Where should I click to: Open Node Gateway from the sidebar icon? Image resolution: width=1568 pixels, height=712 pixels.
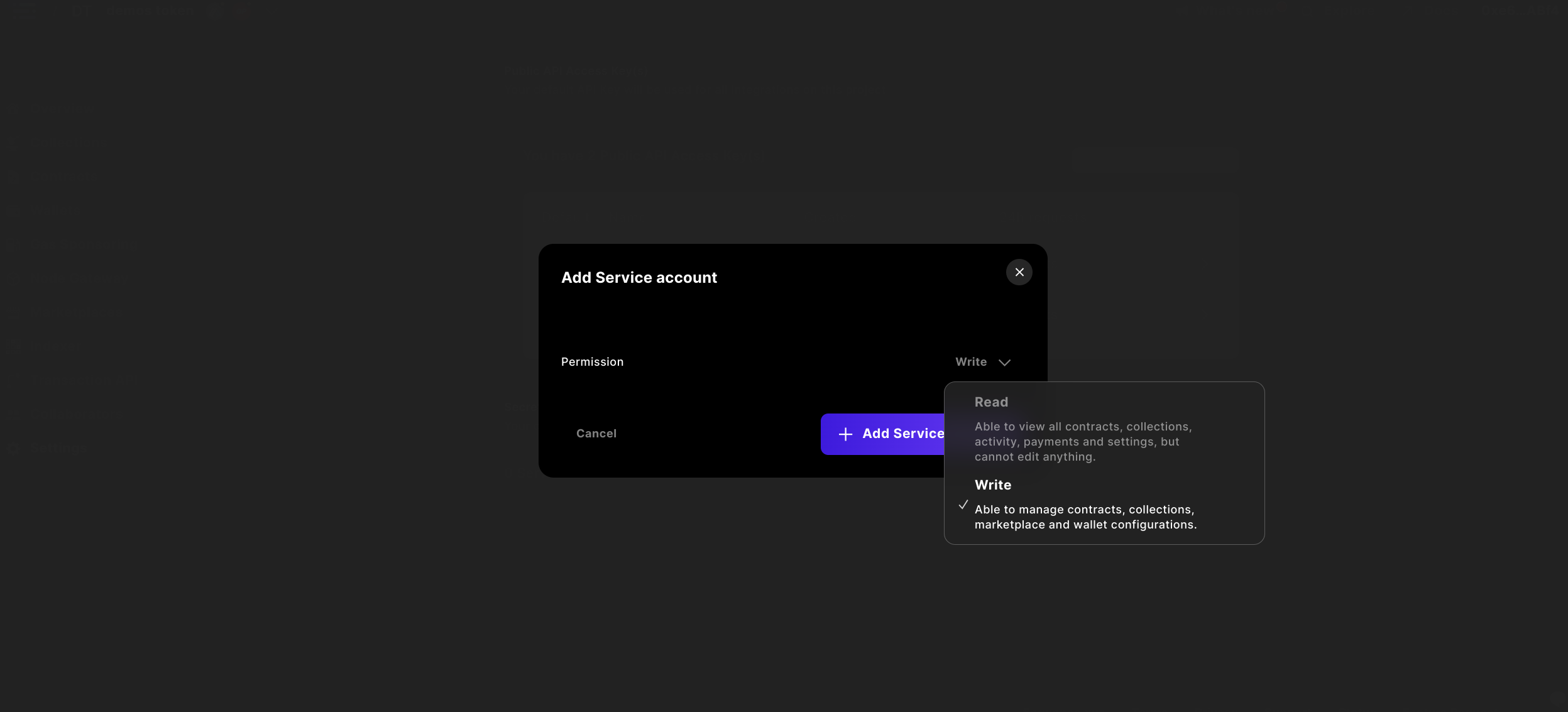tap(13, 278)
